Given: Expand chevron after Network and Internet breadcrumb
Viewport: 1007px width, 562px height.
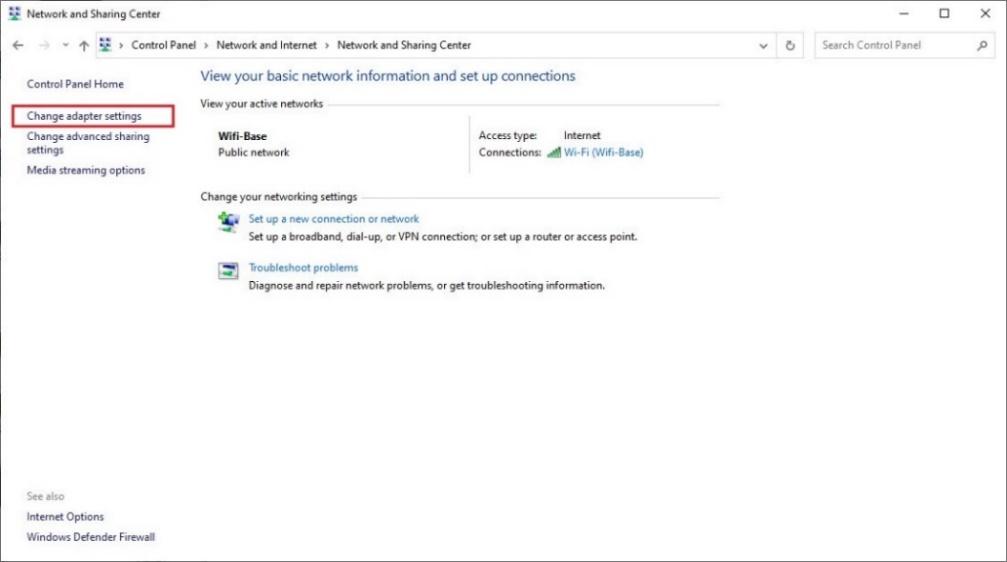Looking at the screenshot, I should pyautogui.click(x=327, y=46).
